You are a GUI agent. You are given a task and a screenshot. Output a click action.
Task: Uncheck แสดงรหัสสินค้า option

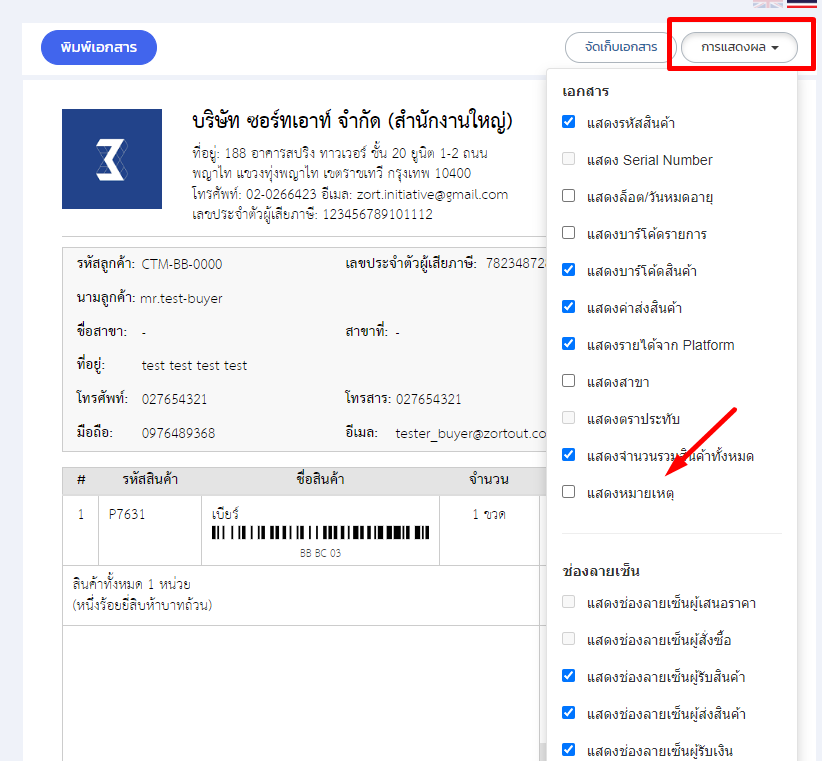[569, 122]
